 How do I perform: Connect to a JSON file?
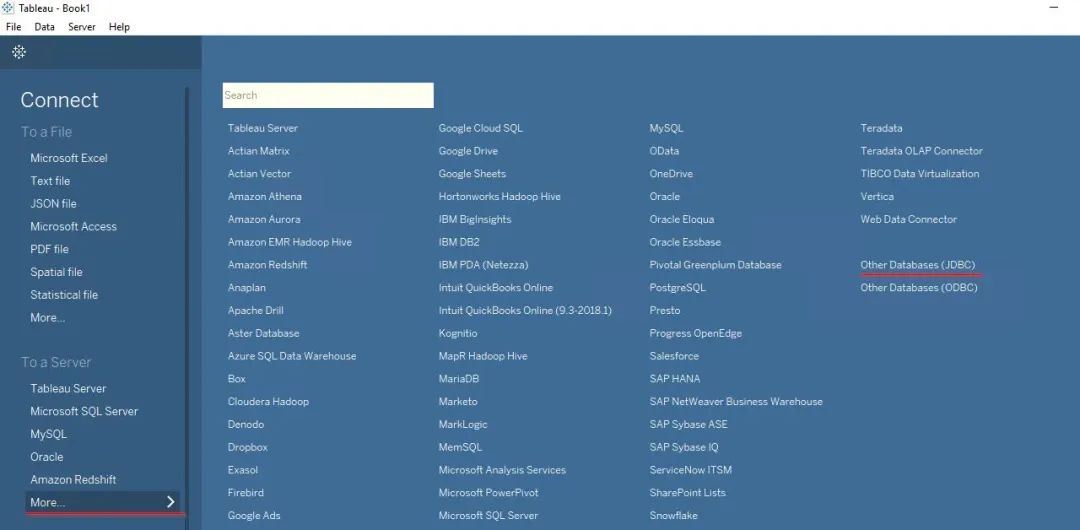point(53,203)
